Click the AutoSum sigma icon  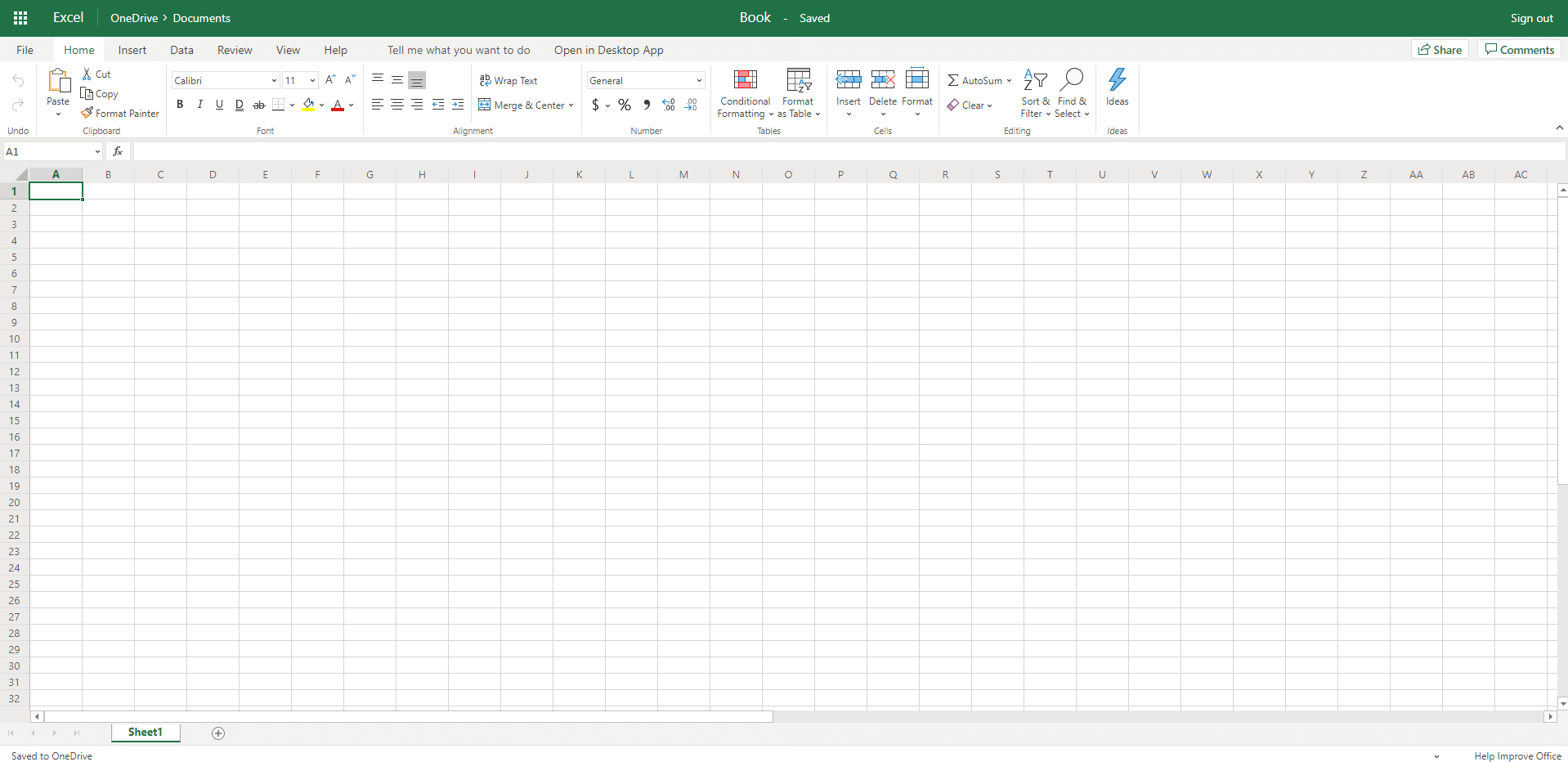point(952,80)
